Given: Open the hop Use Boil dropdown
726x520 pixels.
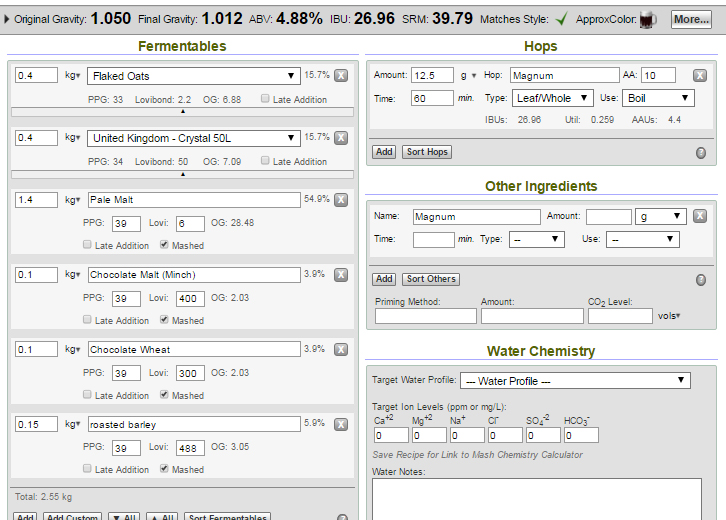Looking at the screenshot, I should [x=658, y=98].
